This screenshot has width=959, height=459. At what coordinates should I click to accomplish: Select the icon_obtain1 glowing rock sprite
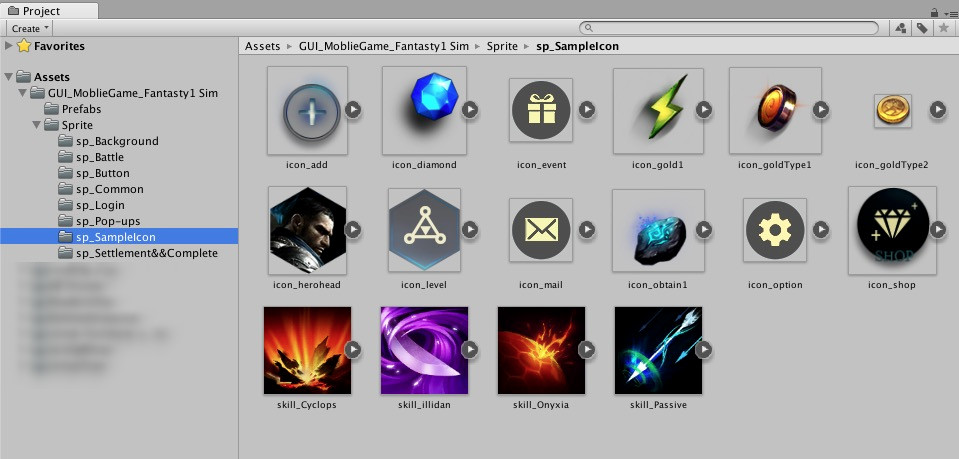[658, 230]
